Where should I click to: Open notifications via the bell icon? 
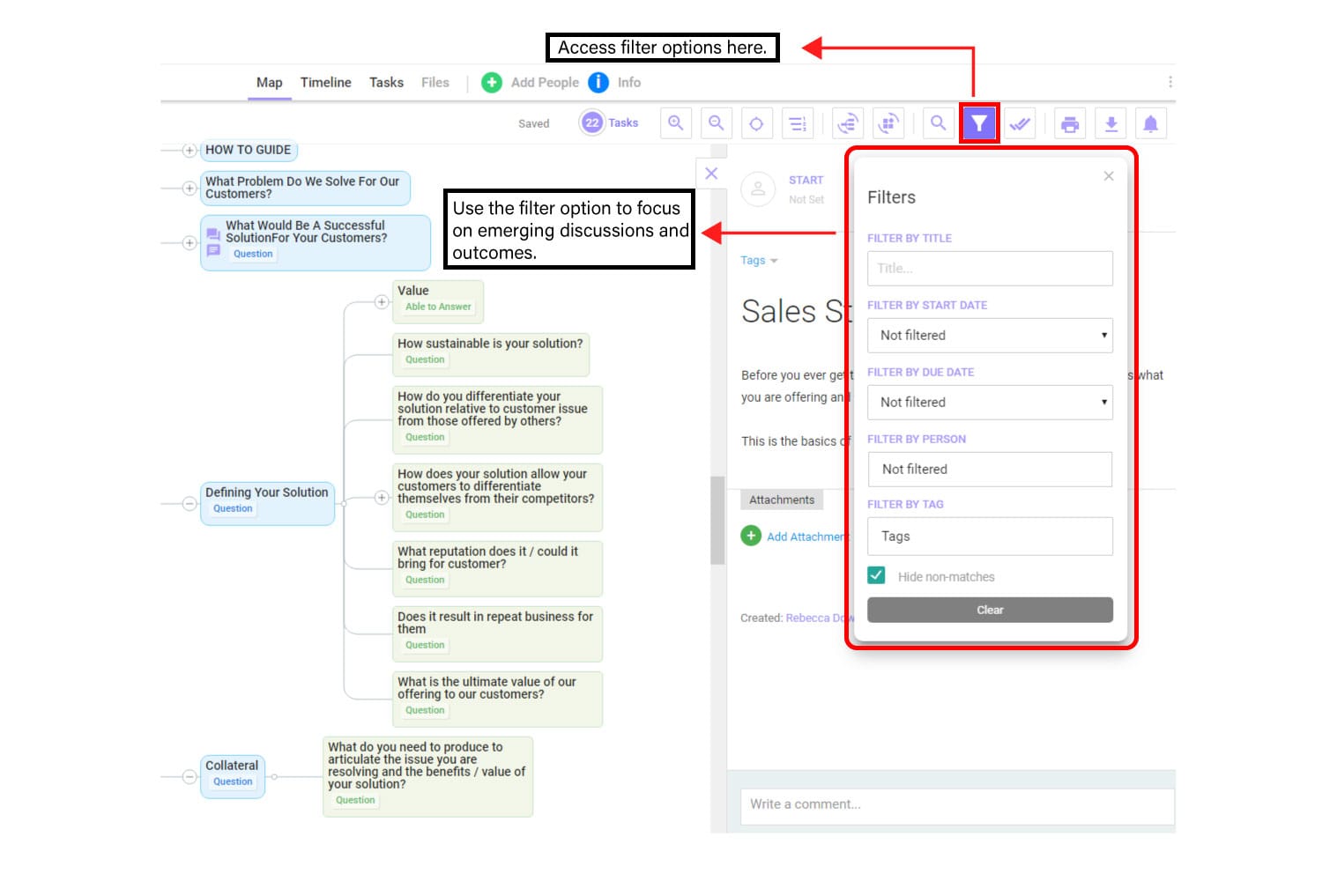[1151, 122]
